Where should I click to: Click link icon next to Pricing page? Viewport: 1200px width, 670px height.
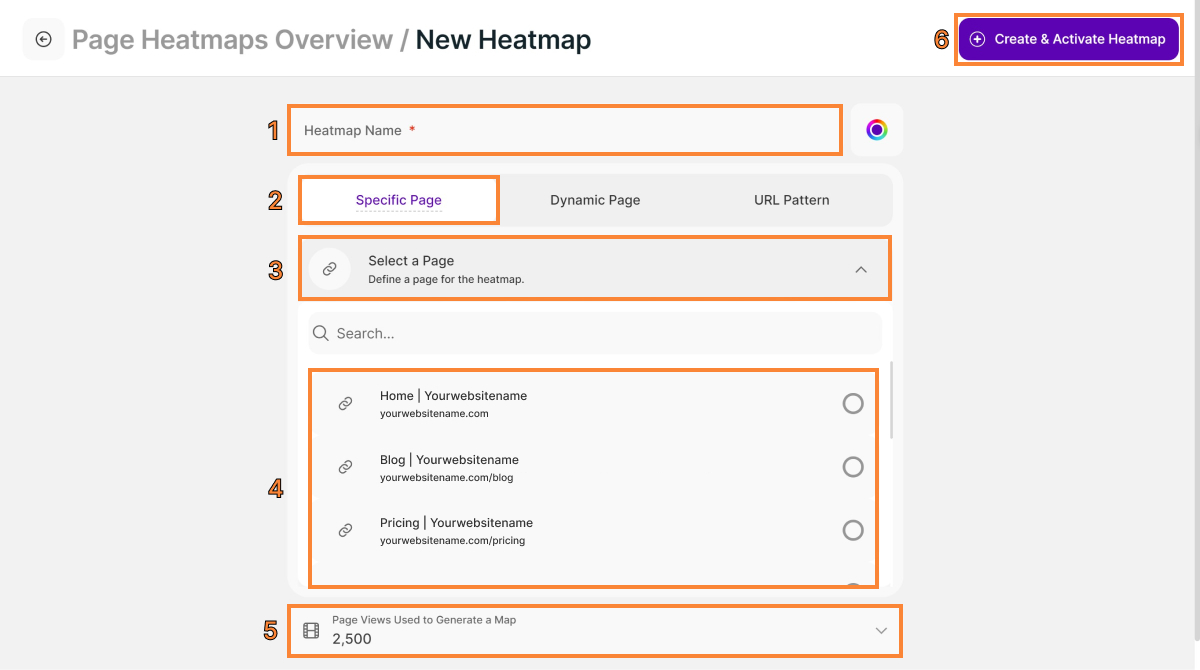[345, 530]
